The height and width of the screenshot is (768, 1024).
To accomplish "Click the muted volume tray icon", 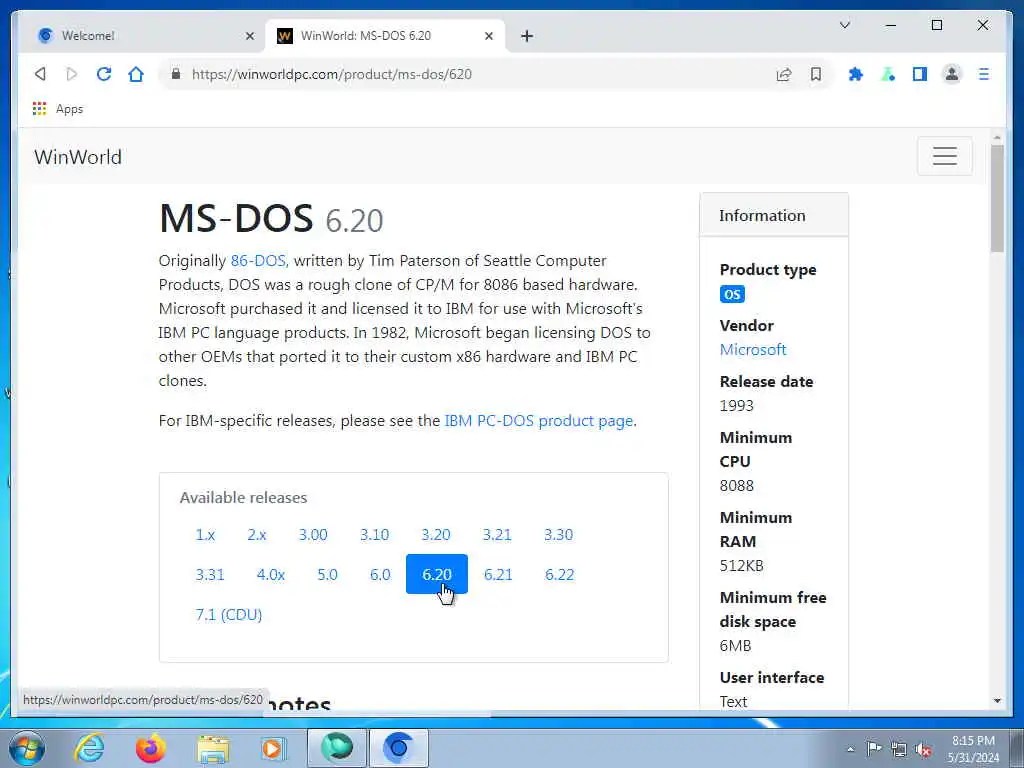I will [923, 750].
